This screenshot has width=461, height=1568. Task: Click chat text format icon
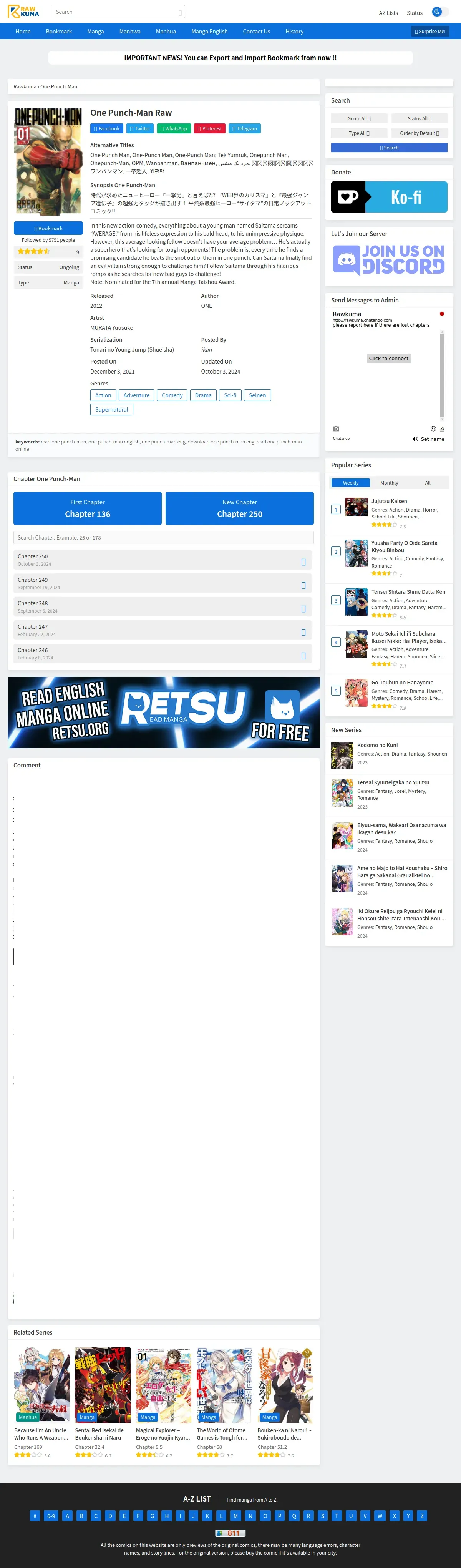pos(441,429)
